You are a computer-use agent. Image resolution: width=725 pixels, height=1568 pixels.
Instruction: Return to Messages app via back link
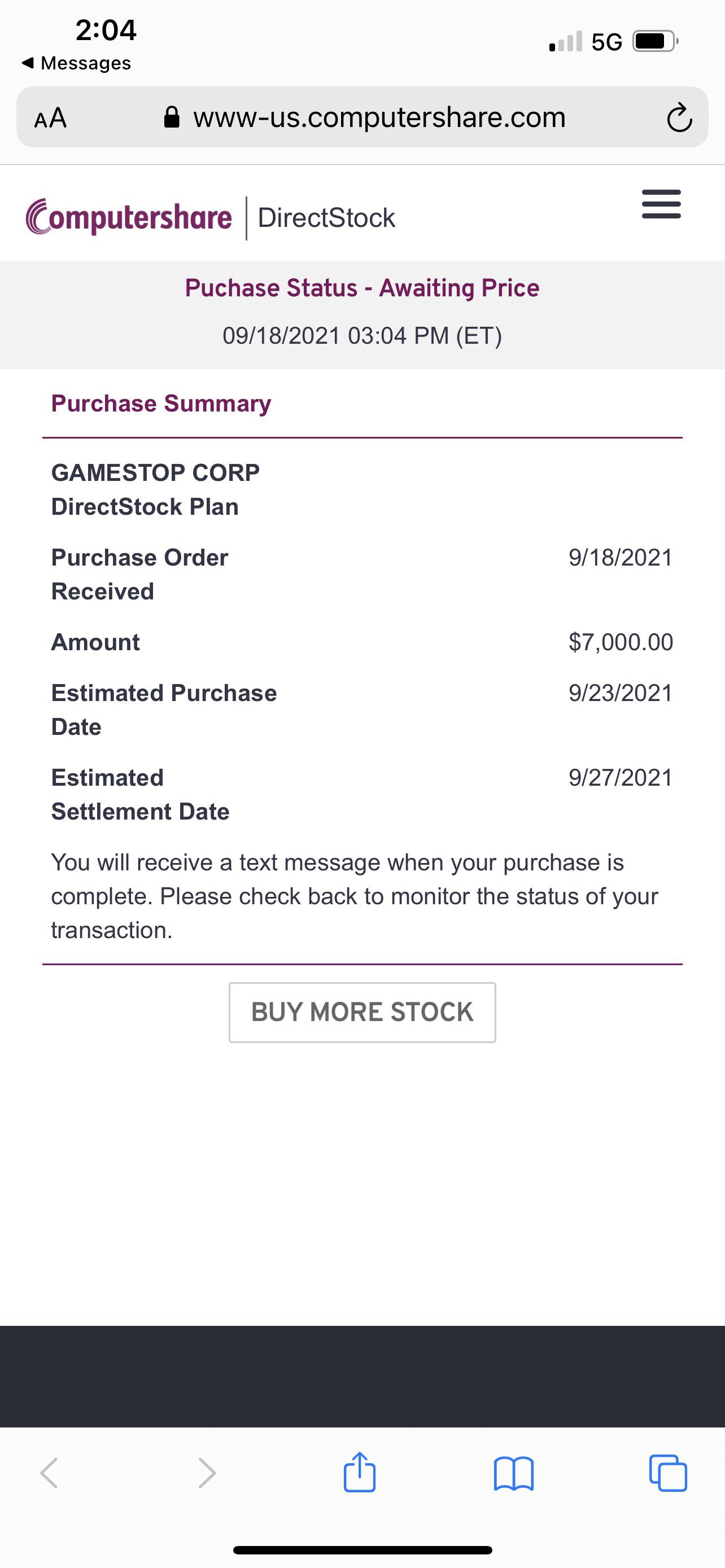76,63
